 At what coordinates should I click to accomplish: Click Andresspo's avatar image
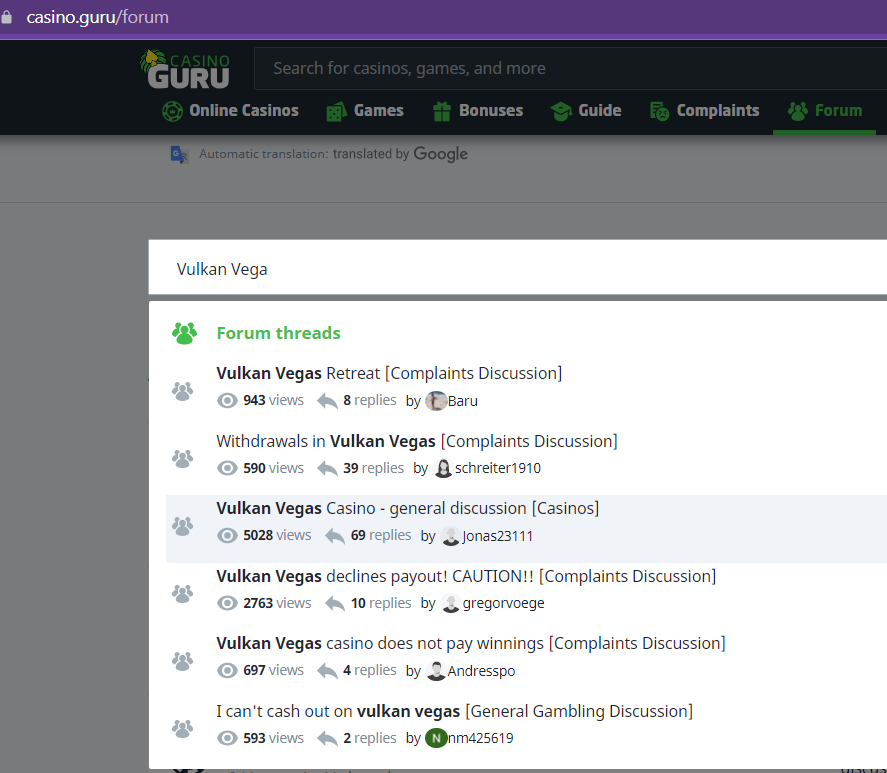436,671
